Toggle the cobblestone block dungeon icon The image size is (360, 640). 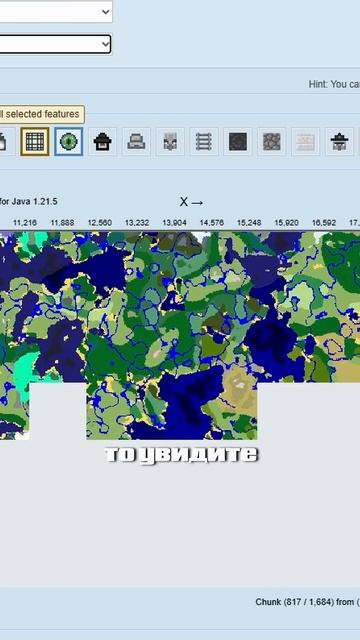point(272,142)
